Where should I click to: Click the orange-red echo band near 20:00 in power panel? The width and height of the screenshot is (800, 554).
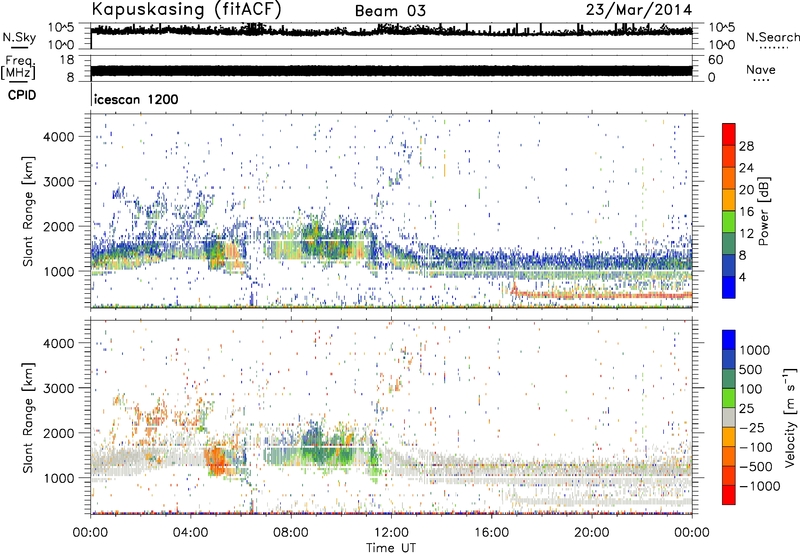coord(602,295)
